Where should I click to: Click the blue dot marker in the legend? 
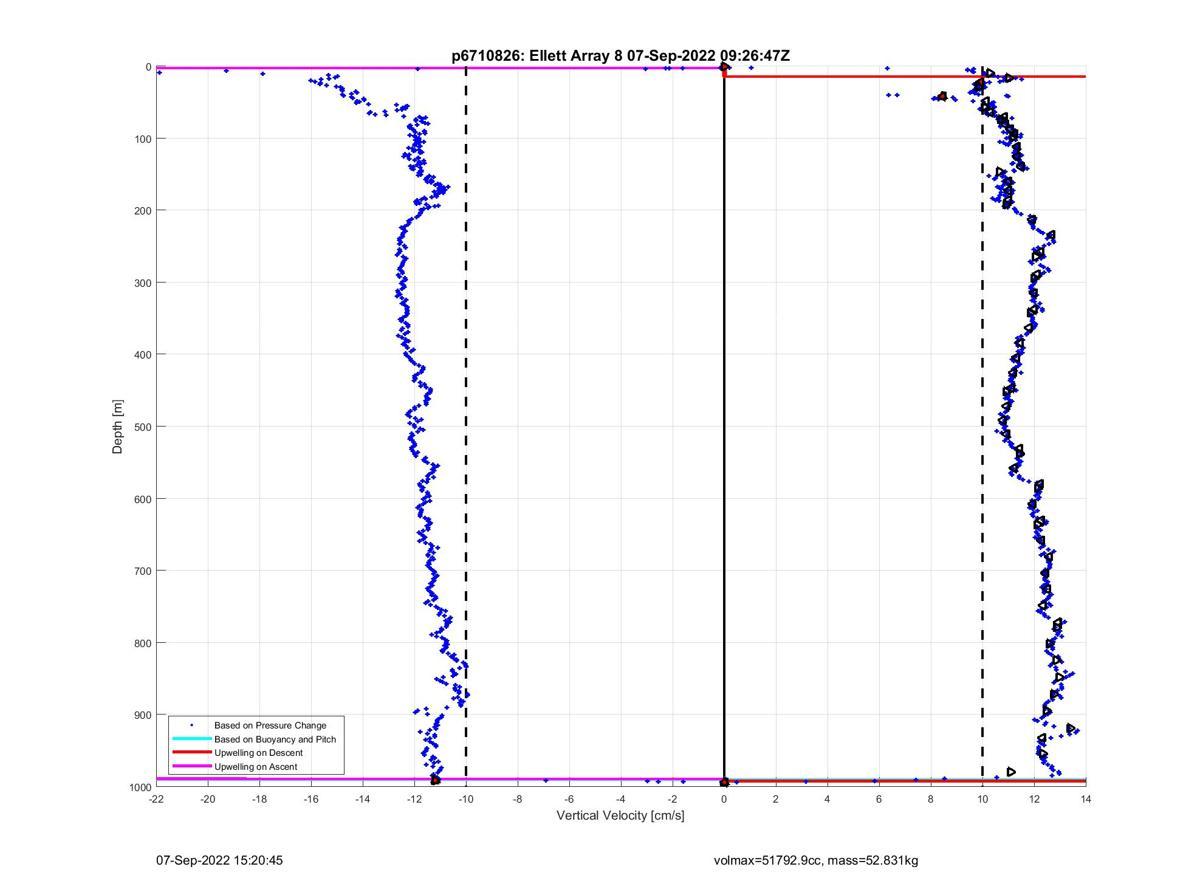point(192,725)
